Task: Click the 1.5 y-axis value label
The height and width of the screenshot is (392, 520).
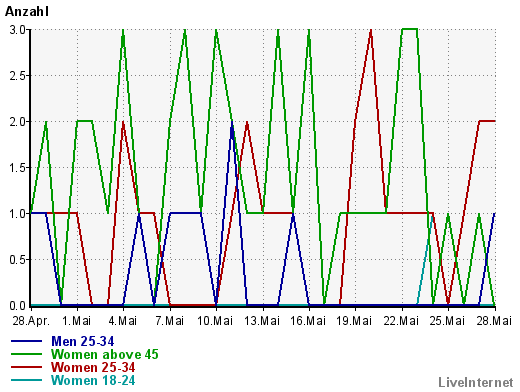Action: [17, 168]
